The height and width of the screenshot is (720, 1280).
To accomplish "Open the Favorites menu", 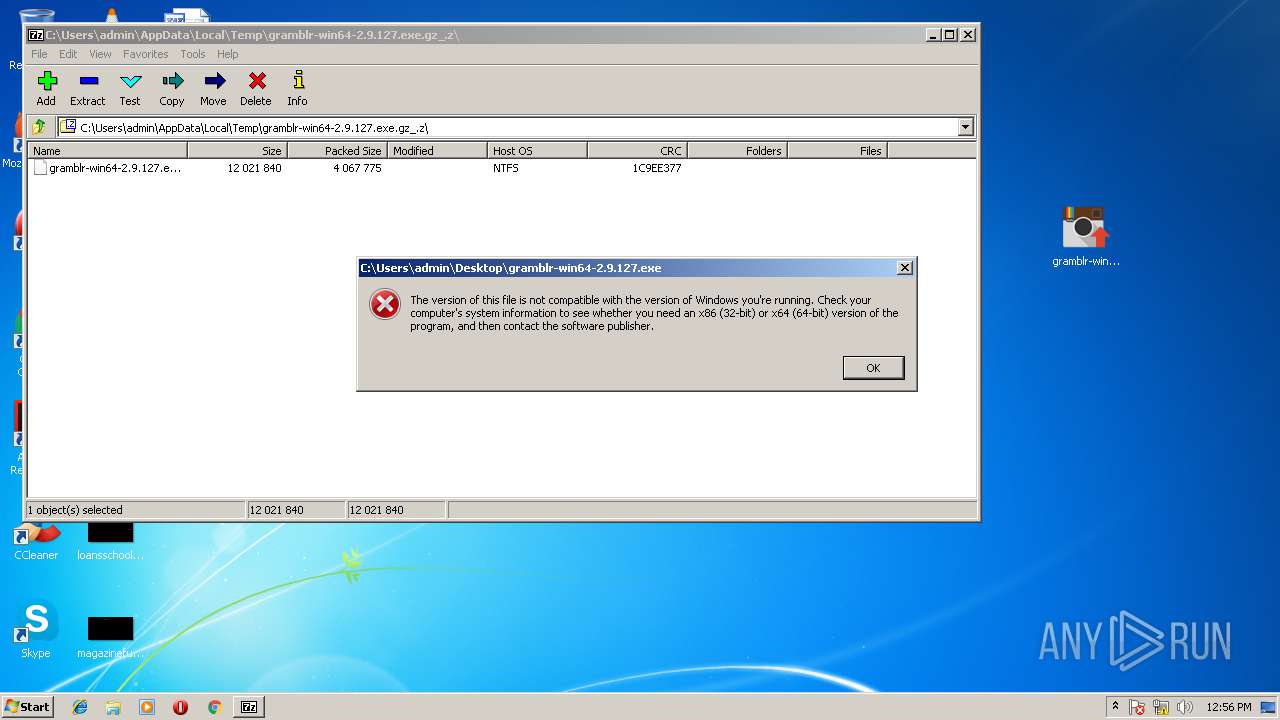I will 146,54.
